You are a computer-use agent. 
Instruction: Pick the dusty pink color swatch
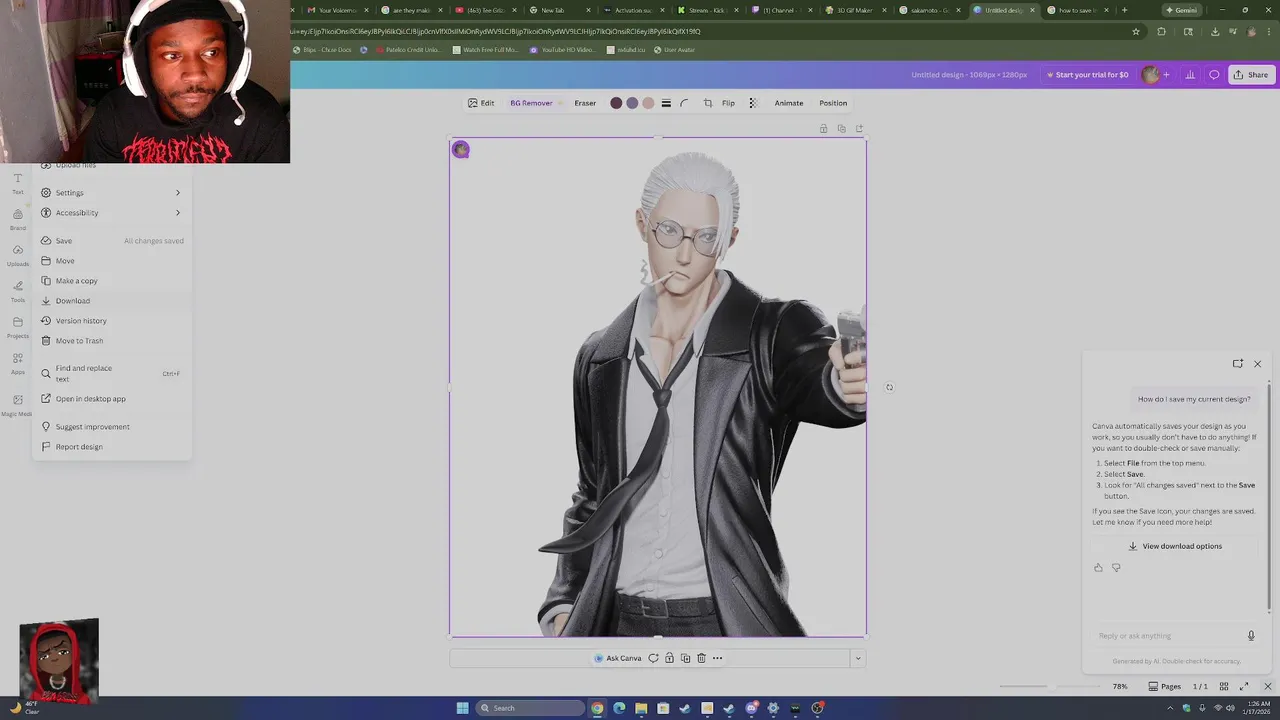(648, 103)
